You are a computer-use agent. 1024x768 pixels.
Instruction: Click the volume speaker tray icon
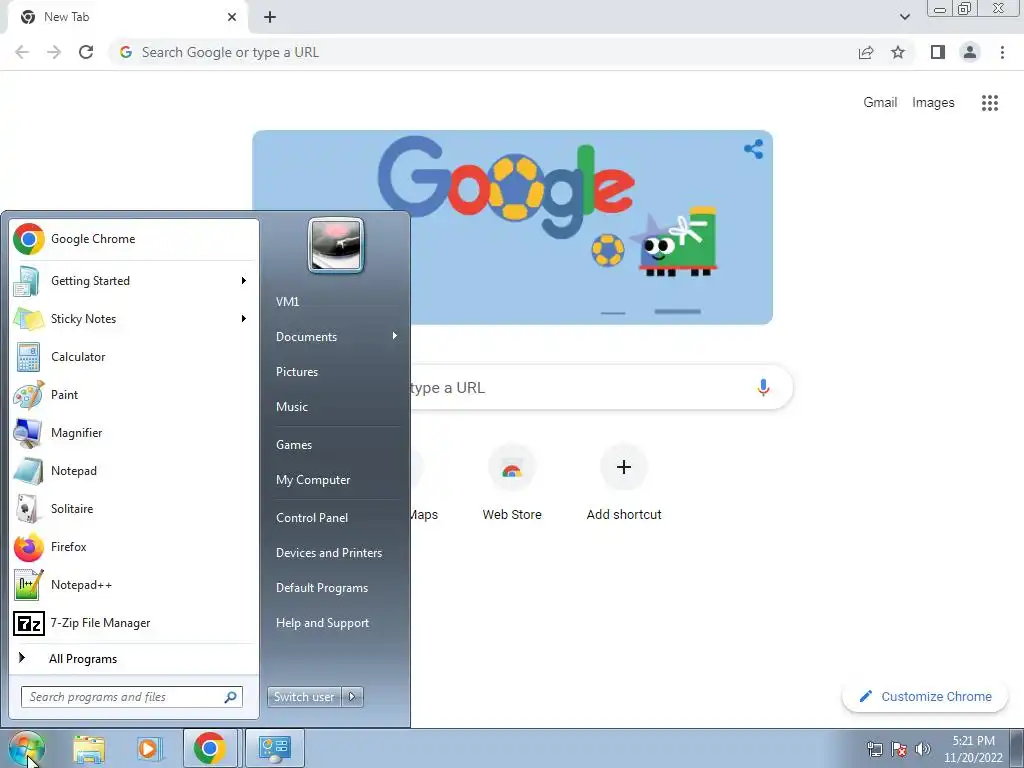tap(923, 749)
